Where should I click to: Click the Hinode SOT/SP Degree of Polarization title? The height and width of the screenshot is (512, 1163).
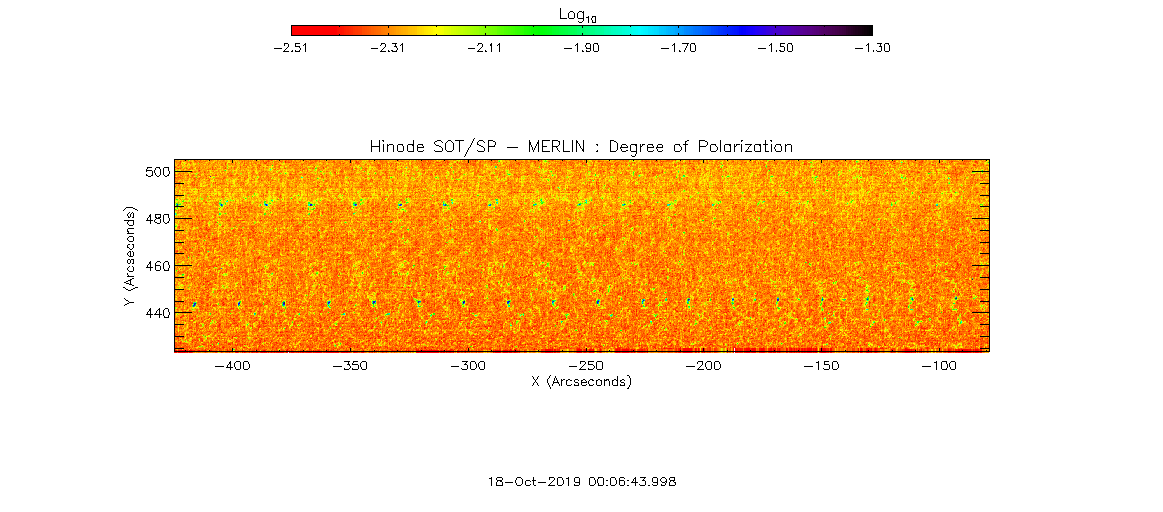point(581,147)
